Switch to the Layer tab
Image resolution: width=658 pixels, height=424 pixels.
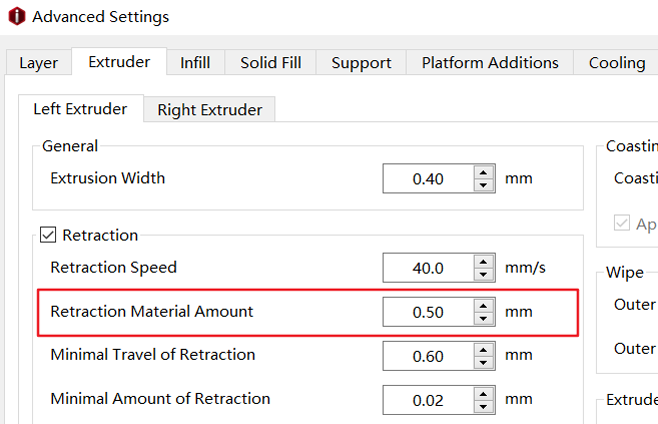(x=39, y=63)
